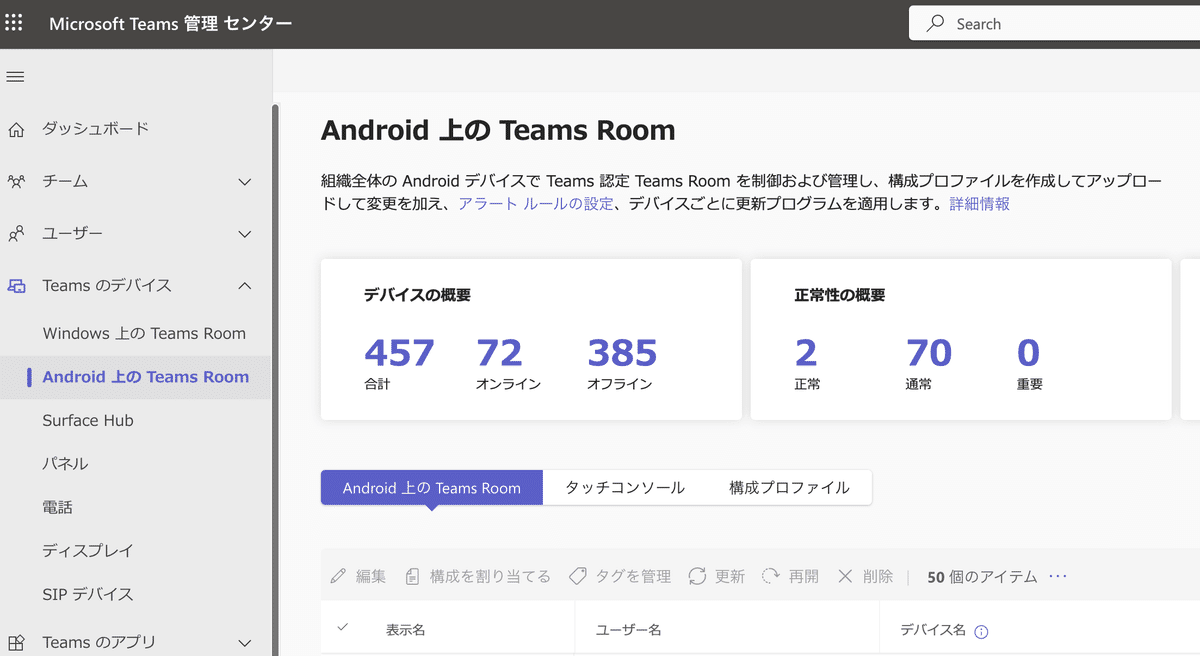Click the タグを管理 button label
The height and width of the screenshot is (656, 1200).
point(633,576)
